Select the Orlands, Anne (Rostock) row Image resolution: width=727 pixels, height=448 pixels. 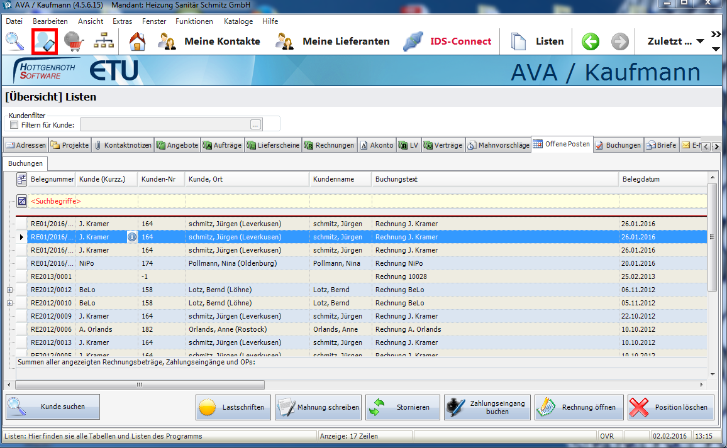(362, 329)
